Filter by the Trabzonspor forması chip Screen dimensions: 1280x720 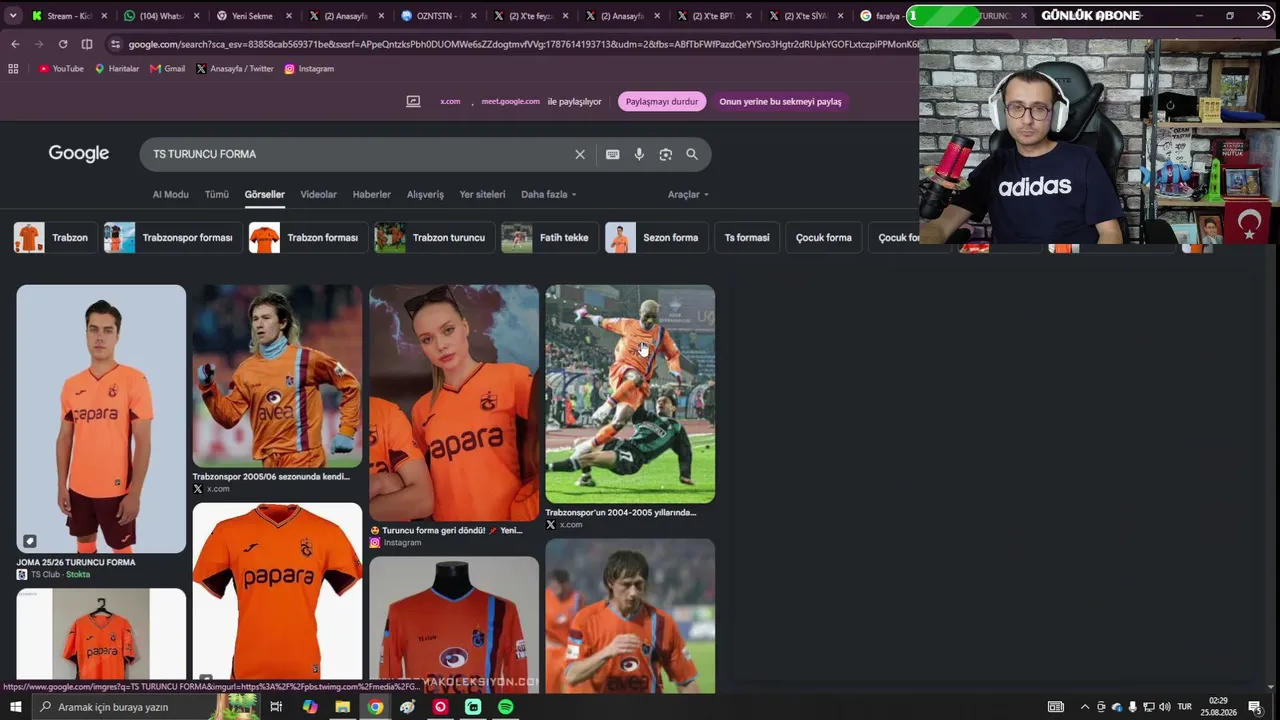point(172,238)
